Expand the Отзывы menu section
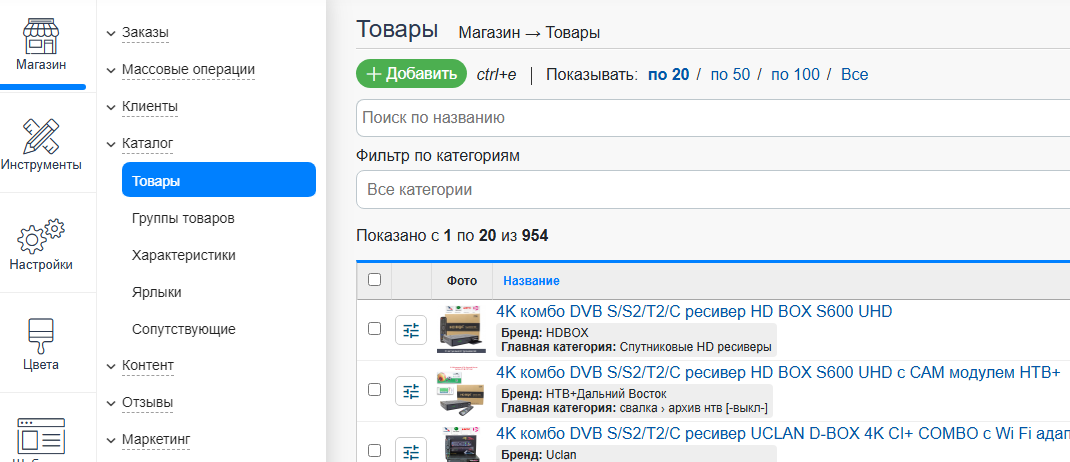This screenshot has width=1070, height=462. tap(147, 402)
